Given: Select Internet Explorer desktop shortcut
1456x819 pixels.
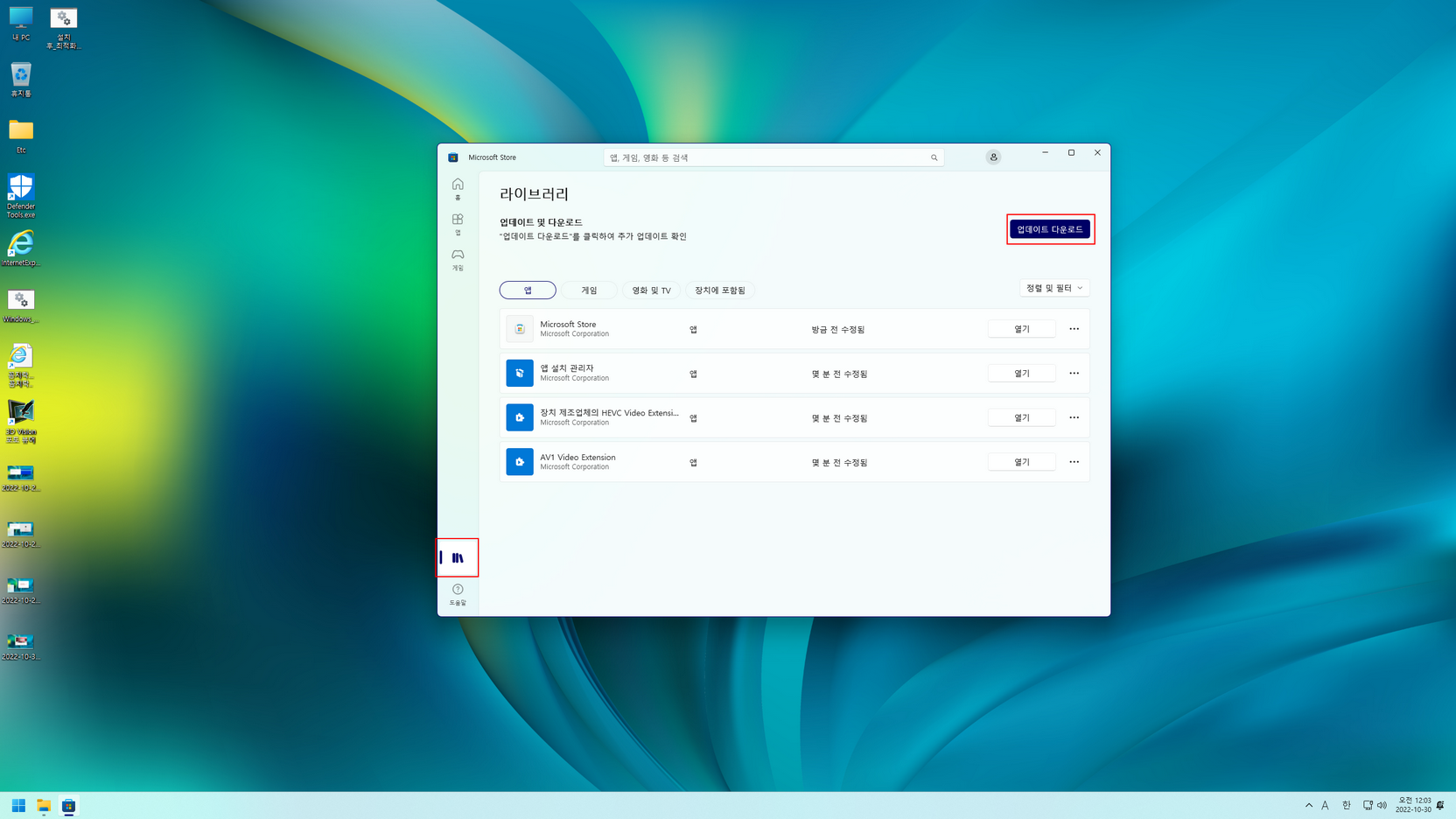Looking at the screenshot, I should click(21, 248).
